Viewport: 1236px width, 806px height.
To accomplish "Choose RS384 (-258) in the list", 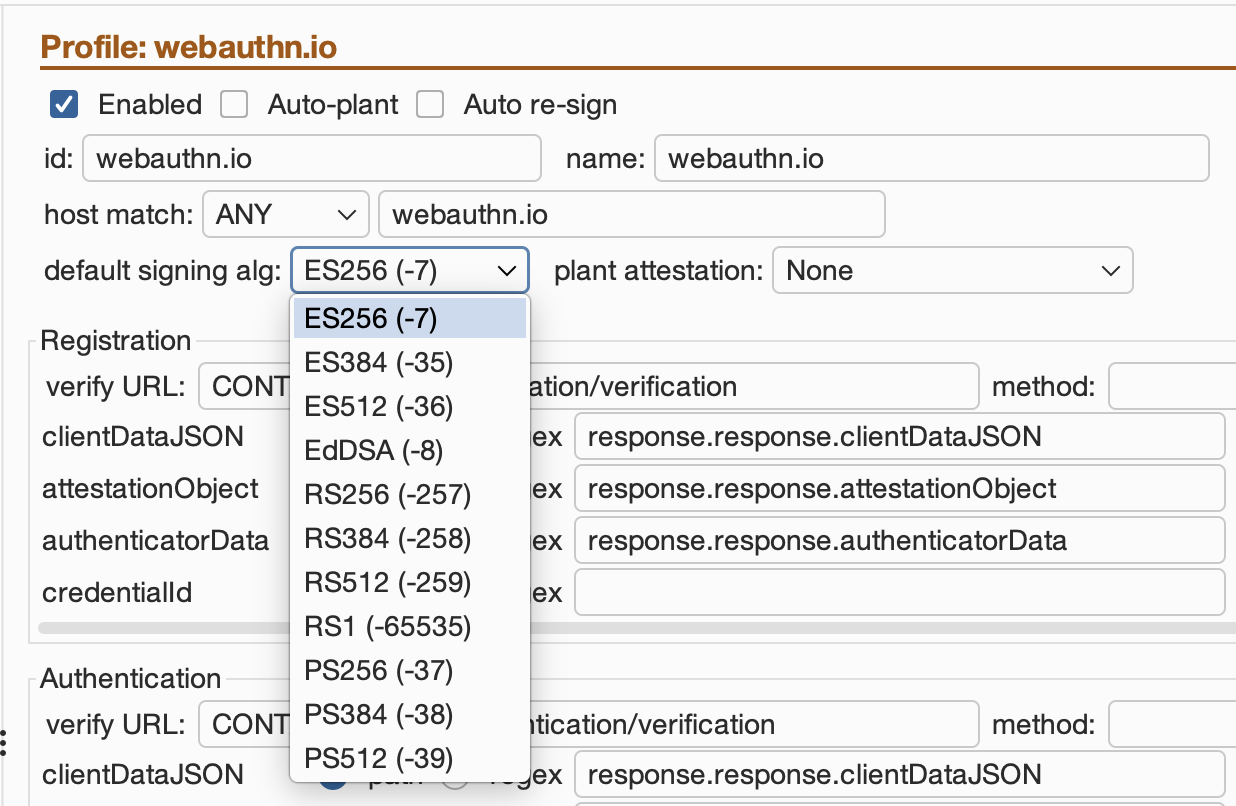I will pos(410,538).
